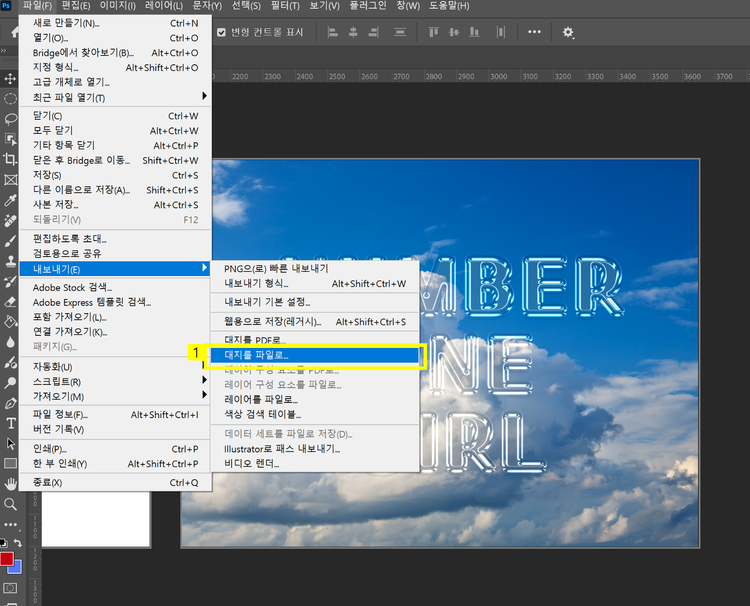
Task: Select the Horizontal Type tool
Action: click(10, 423)
